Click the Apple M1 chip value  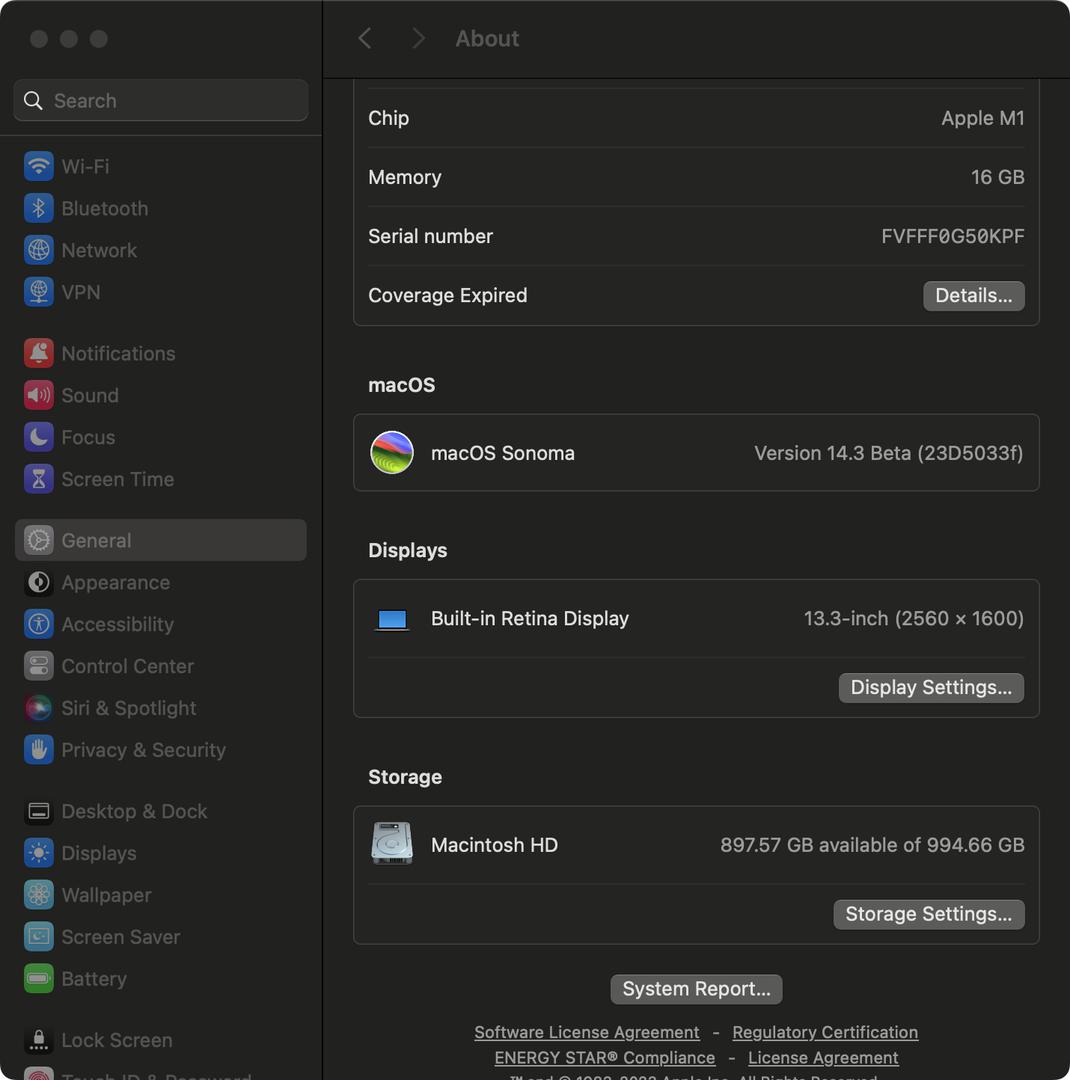[x=982, y=118]
